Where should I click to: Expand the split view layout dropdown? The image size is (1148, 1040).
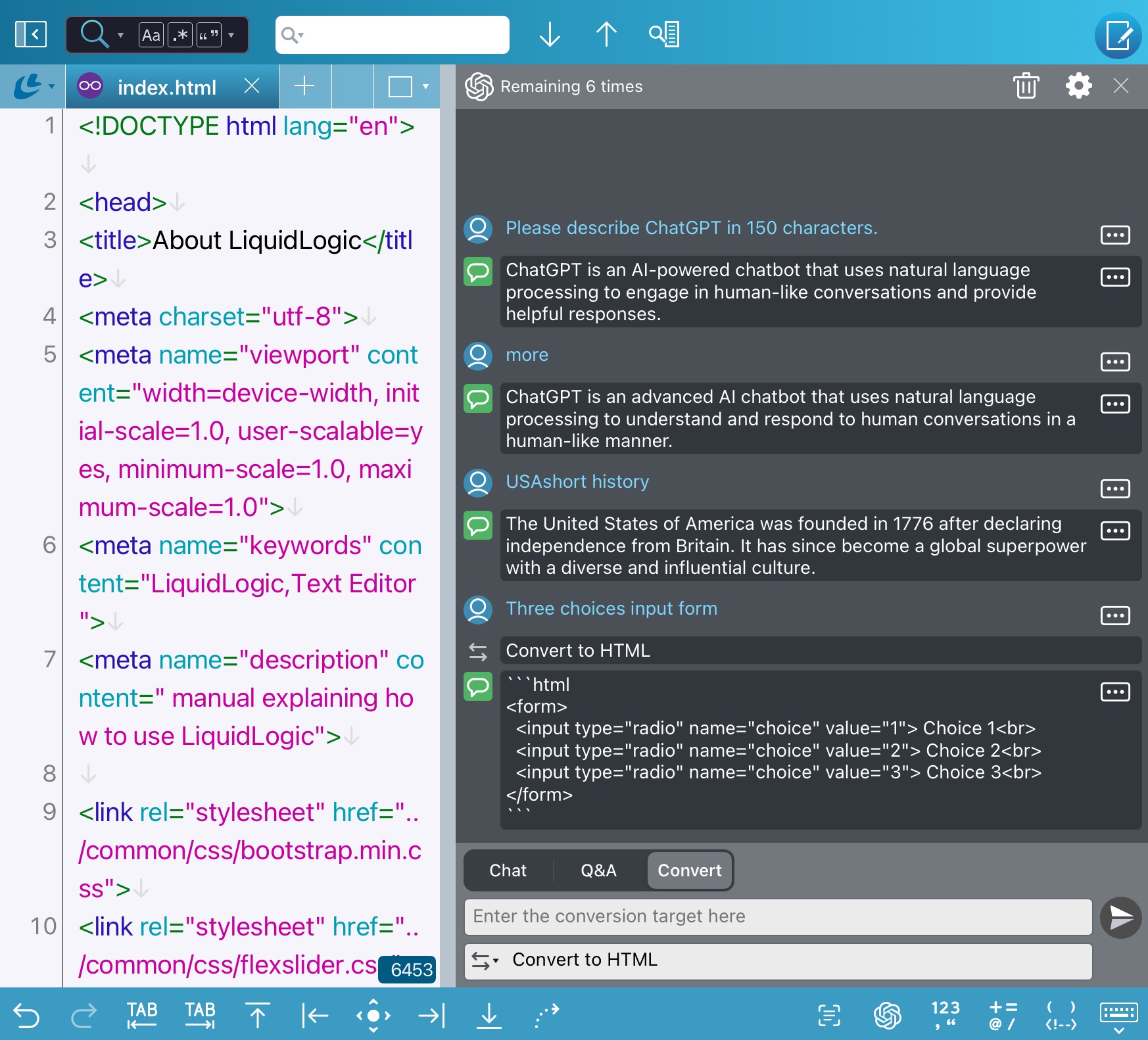click(x=425, y=87)
